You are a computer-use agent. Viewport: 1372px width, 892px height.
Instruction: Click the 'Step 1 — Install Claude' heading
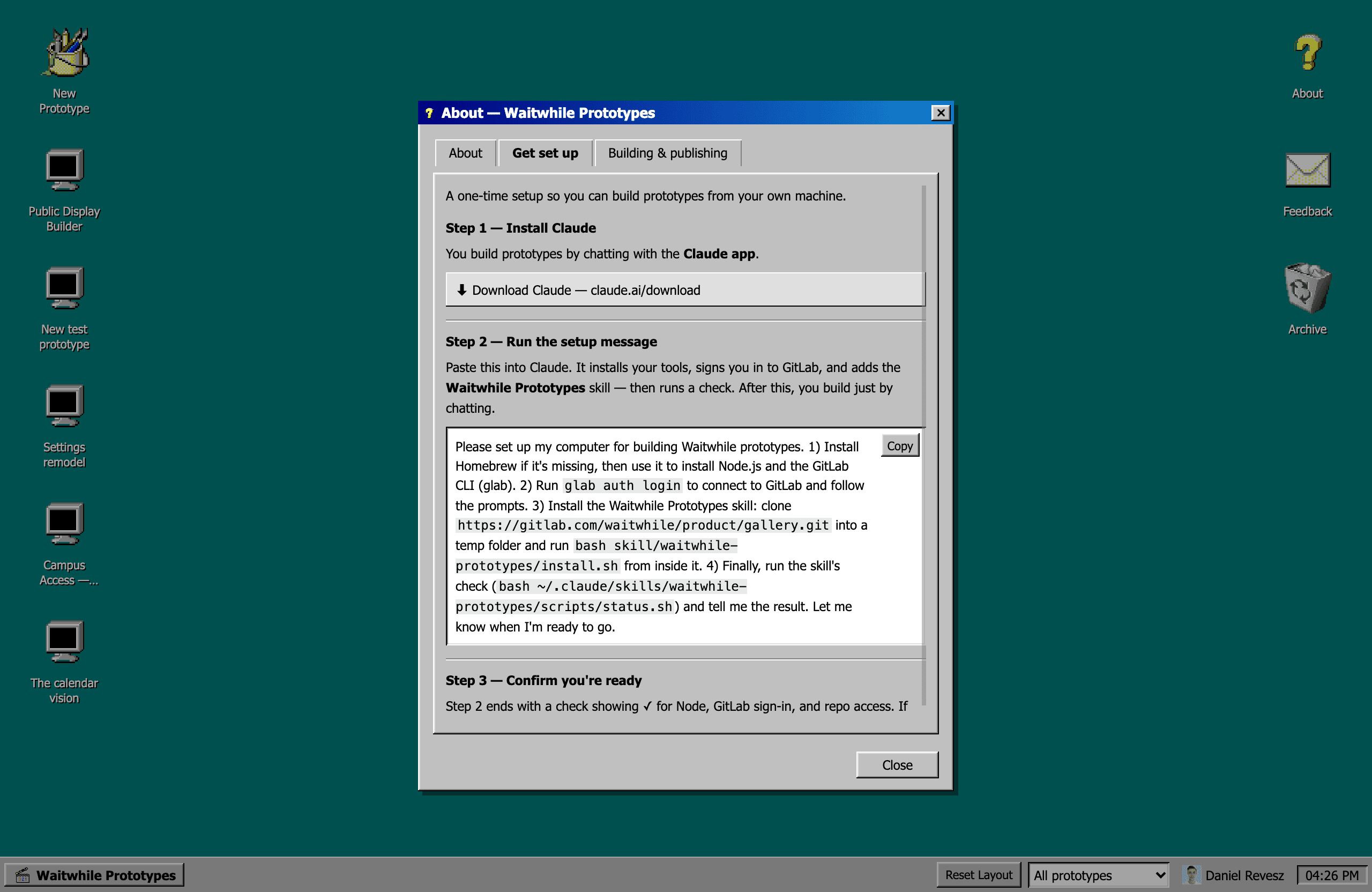pos(520,228)
